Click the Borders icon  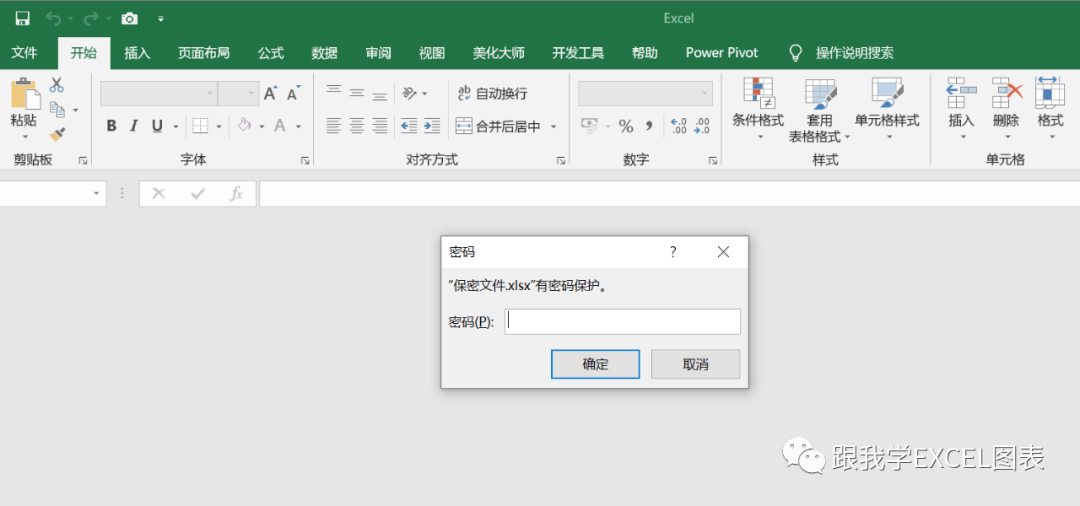(200, 126)
